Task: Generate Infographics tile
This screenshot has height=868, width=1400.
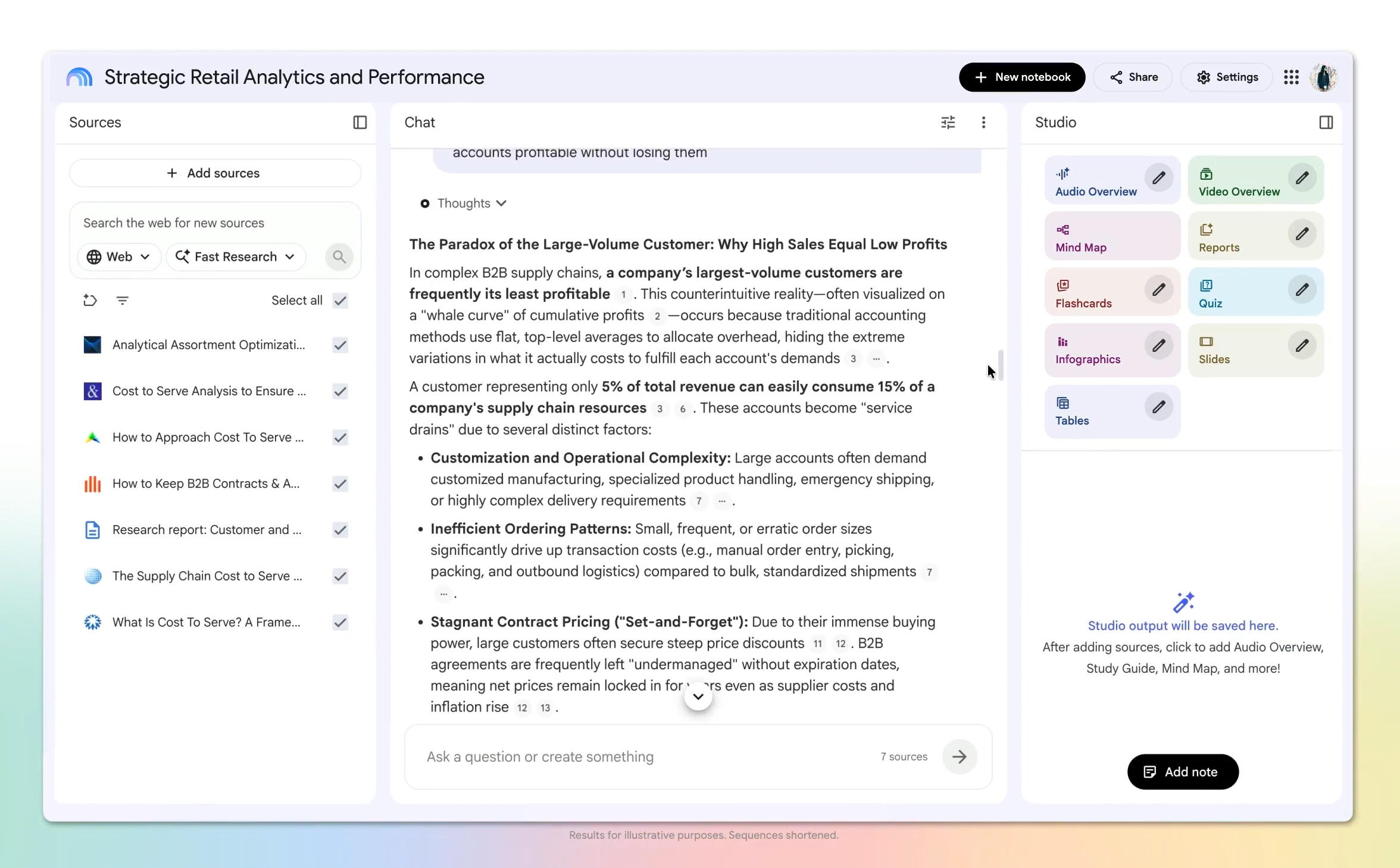Action: [x=1112, y=349]
